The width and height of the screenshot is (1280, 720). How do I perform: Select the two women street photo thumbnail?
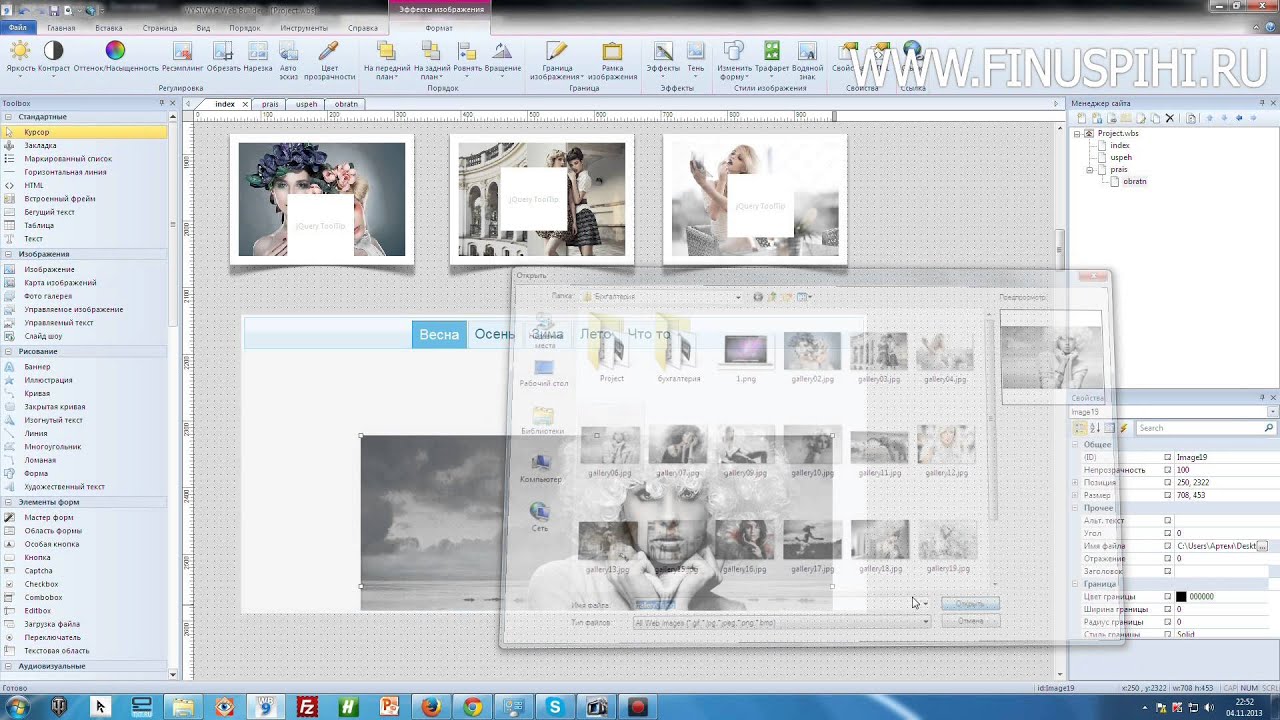(542, 199)
